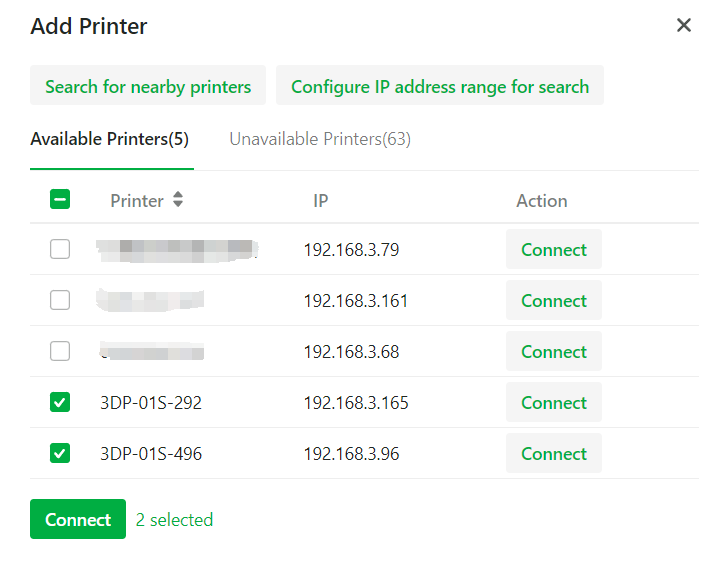This screenshot has width=715, height=567.
Task: Switch to Available Printers tab
Action: tap(110, 139)
